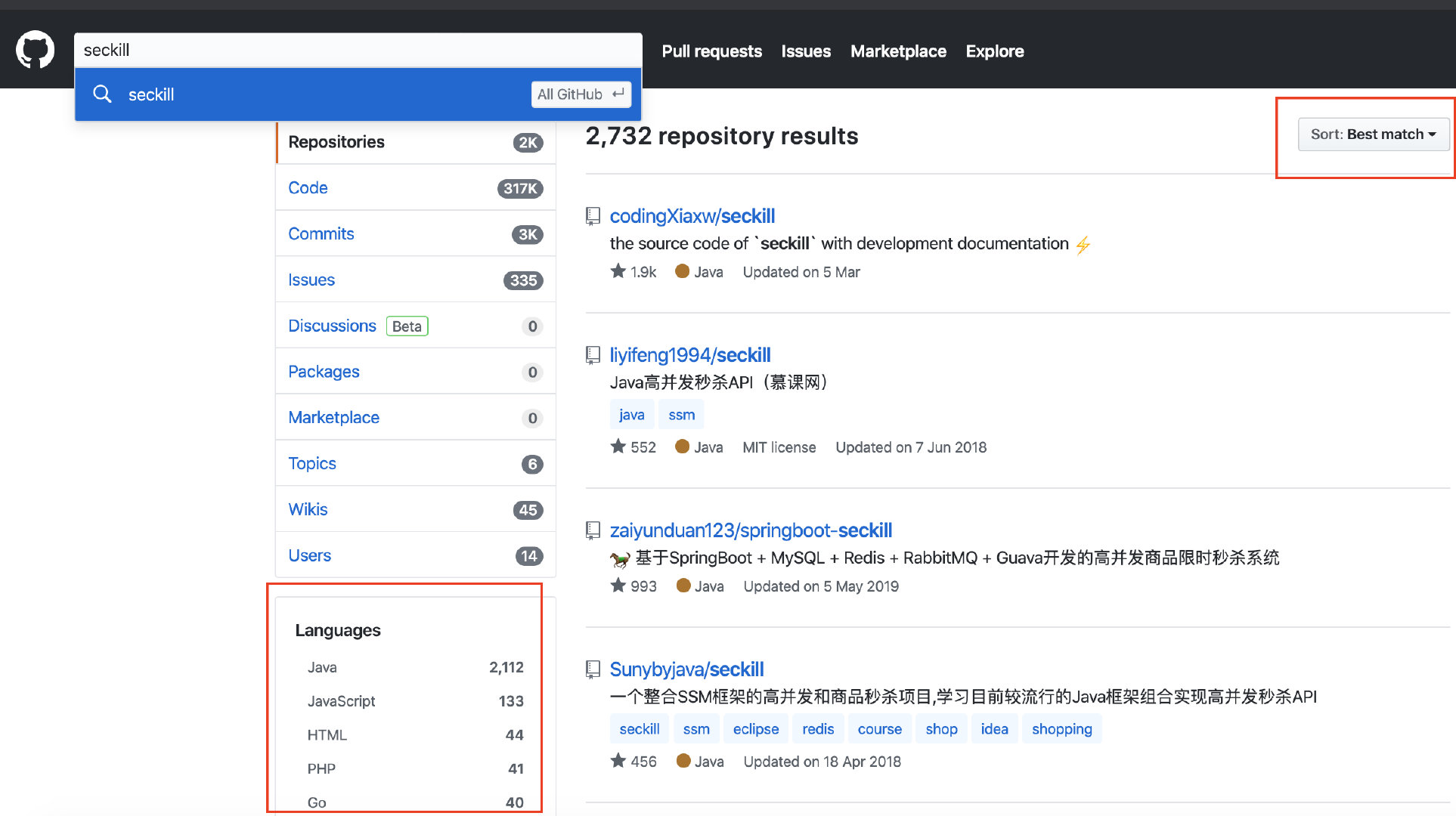Click the star icon showing 993
Screen dimensions: 1456x816
point(618,586)
